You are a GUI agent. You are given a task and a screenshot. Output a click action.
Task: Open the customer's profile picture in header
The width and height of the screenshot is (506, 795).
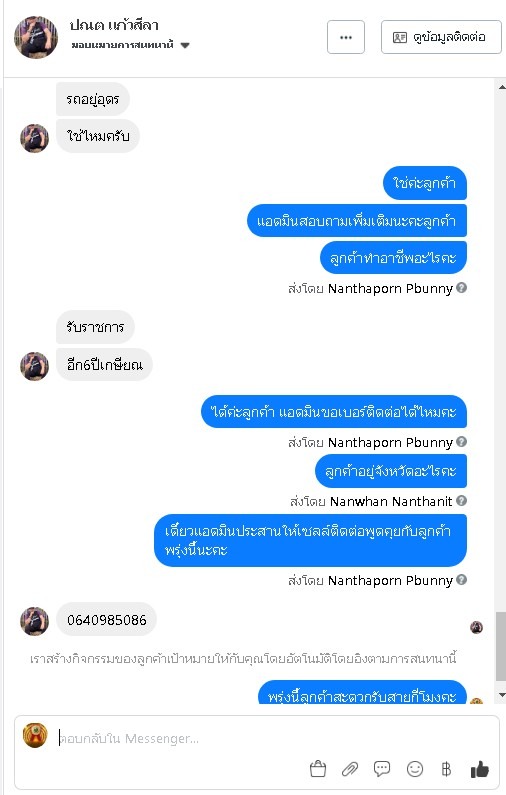coord(36,37)
